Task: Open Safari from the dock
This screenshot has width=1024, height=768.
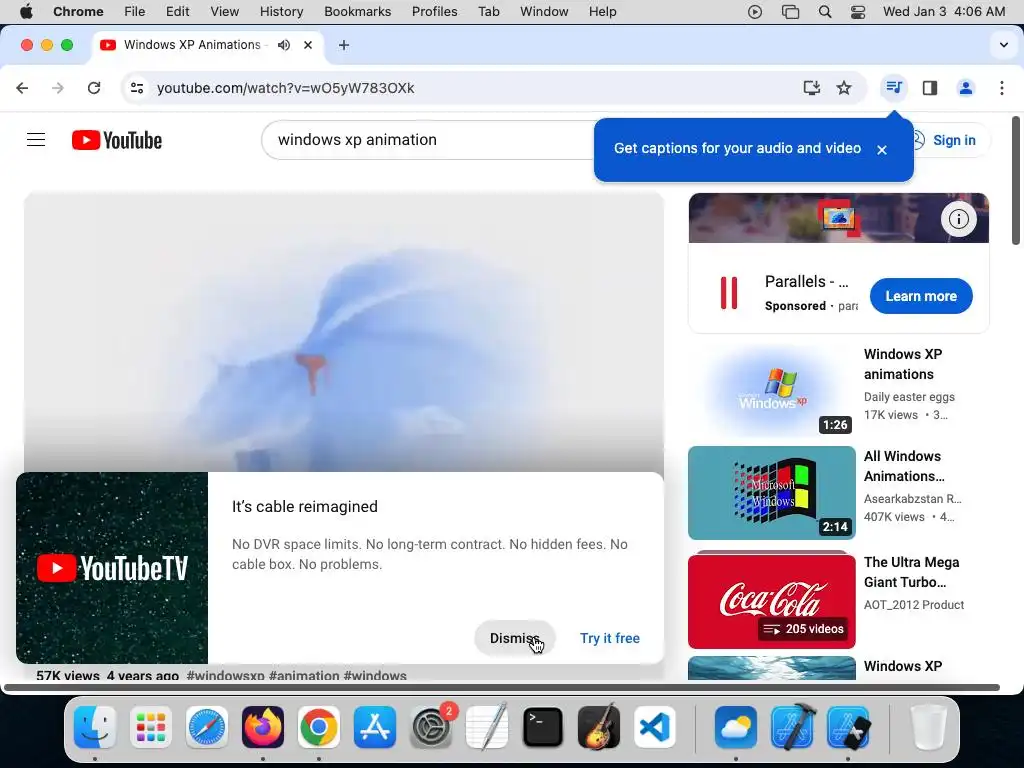Action: (206, 726)
